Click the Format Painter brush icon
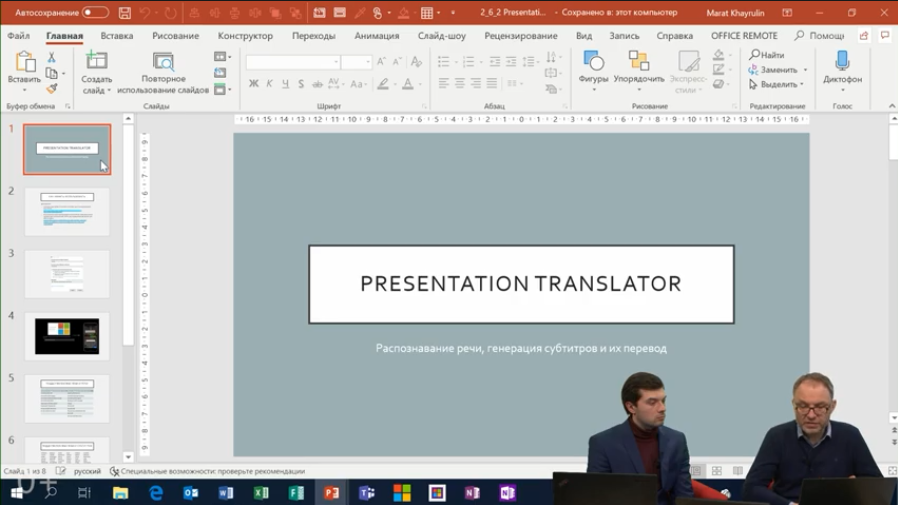Screen dimensions: 898x505 point(52,89)
